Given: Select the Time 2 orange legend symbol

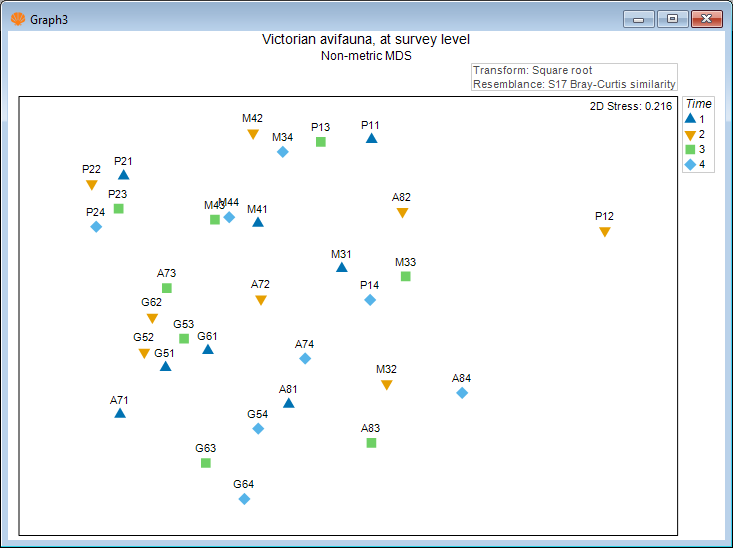Looking at the screenshot, I should coord(690,134).
